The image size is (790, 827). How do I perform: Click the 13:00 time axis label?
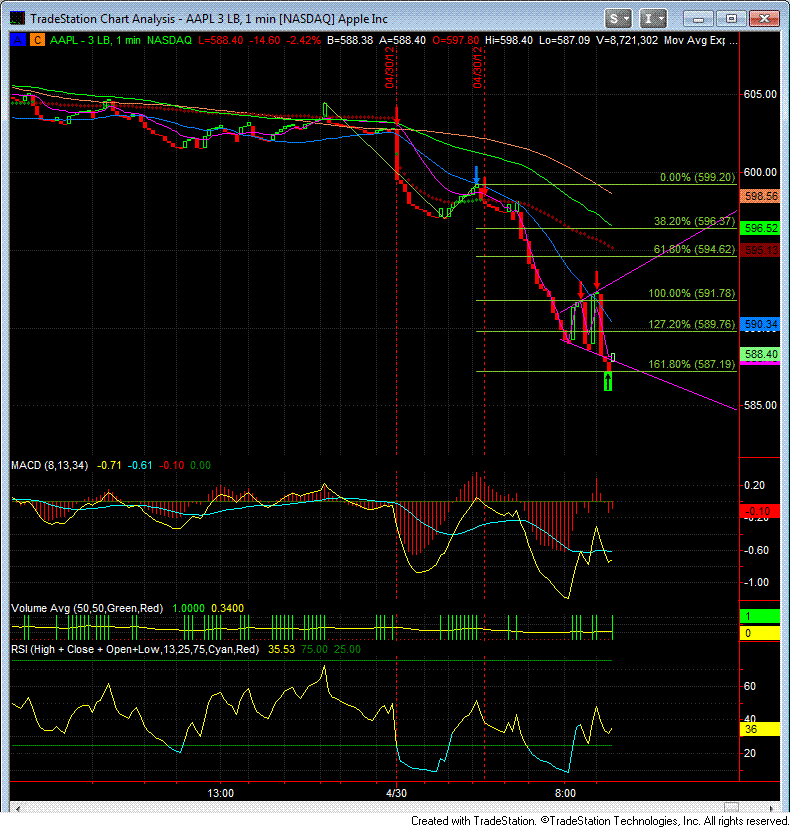pos(220,793)
